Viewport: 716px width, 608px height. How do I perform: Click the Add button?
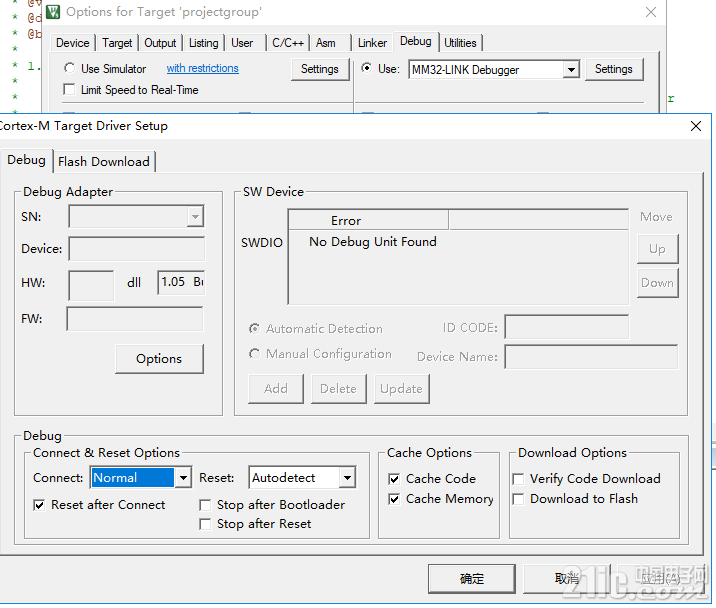[276, 389]
